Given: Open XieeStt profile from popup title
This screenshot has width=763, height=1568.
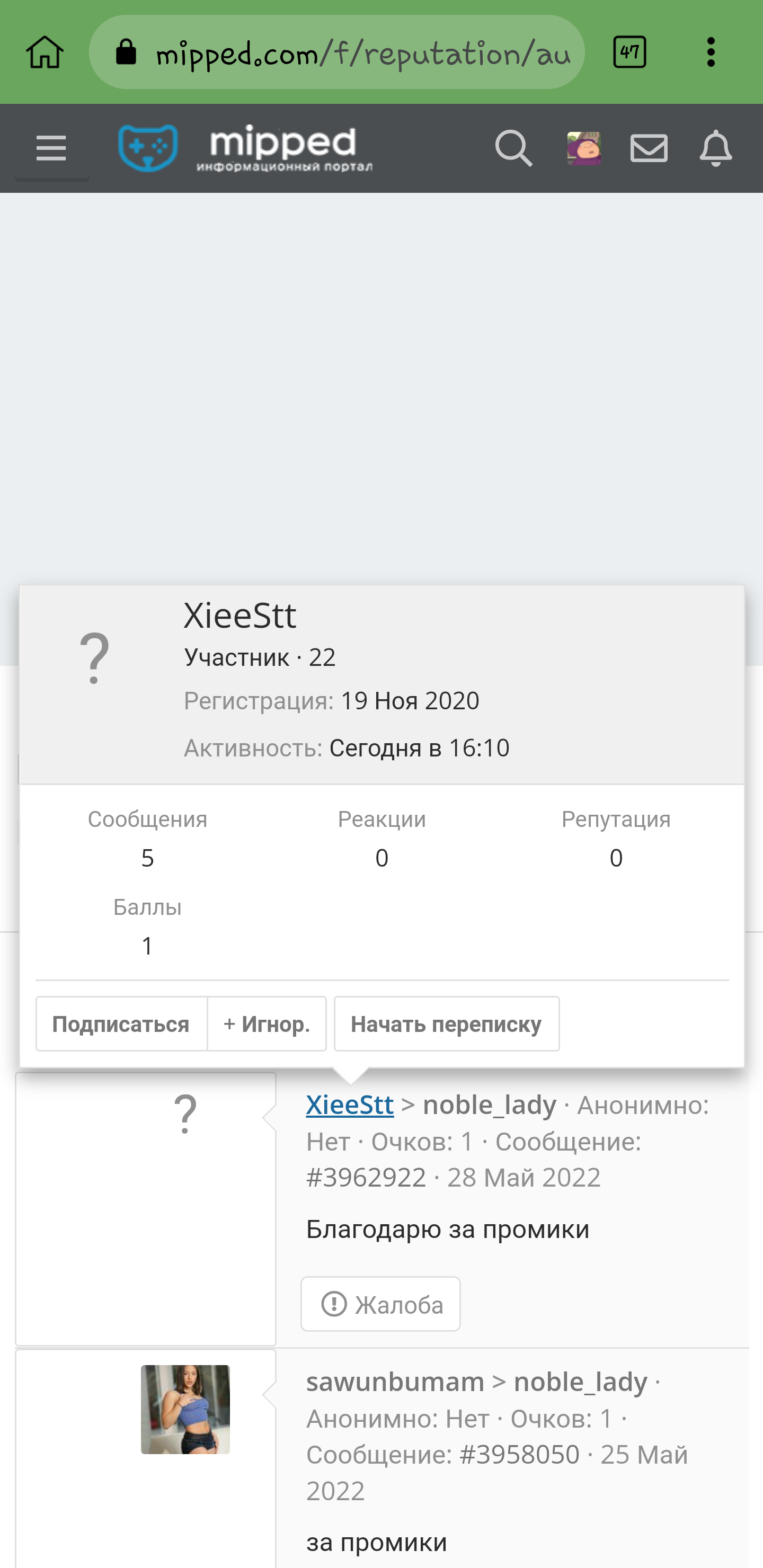Looking at the screenshot, I should pos(240,616).
